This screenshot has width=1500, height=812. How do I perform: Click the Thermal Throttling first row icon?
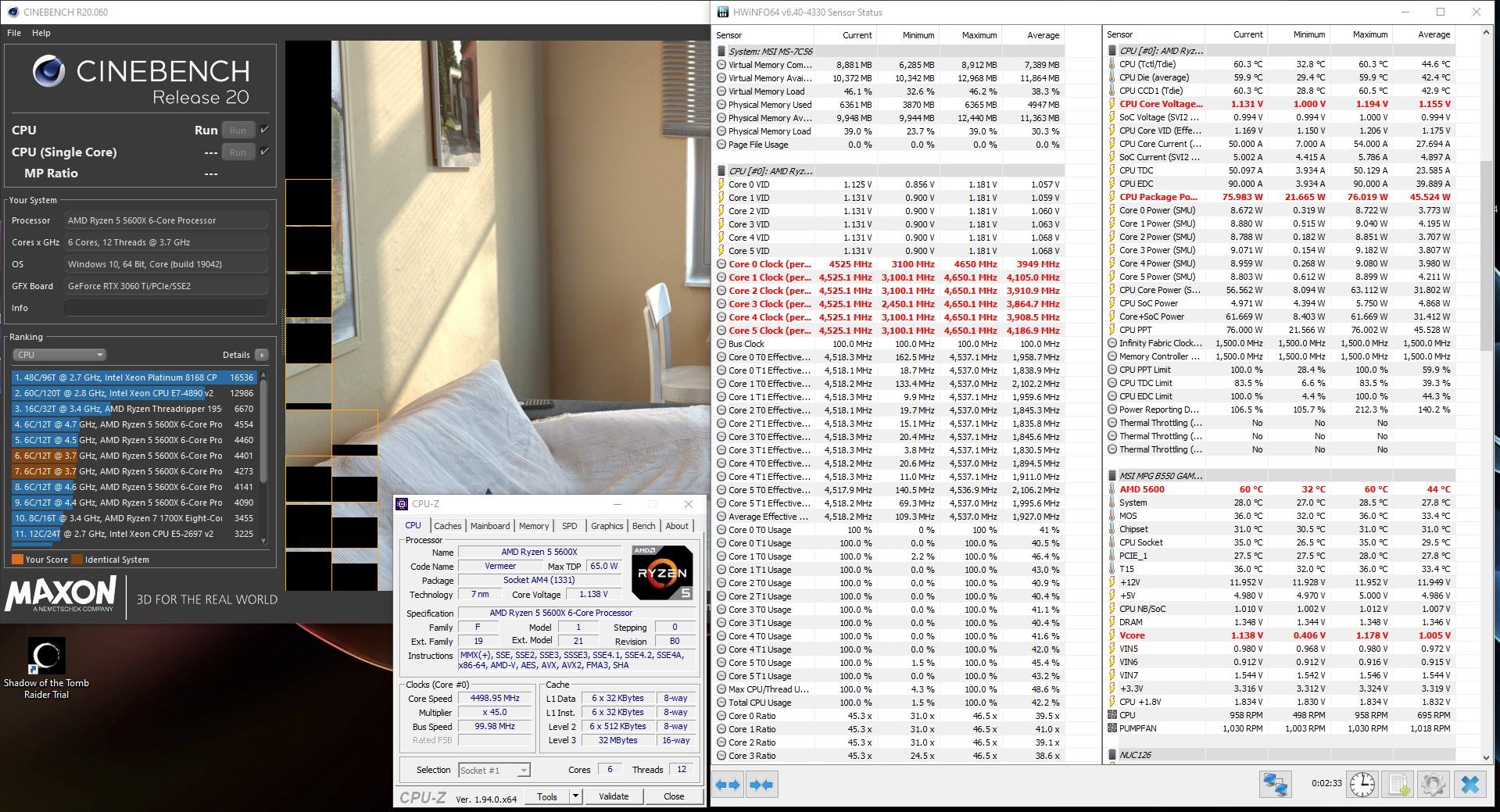1112,423
